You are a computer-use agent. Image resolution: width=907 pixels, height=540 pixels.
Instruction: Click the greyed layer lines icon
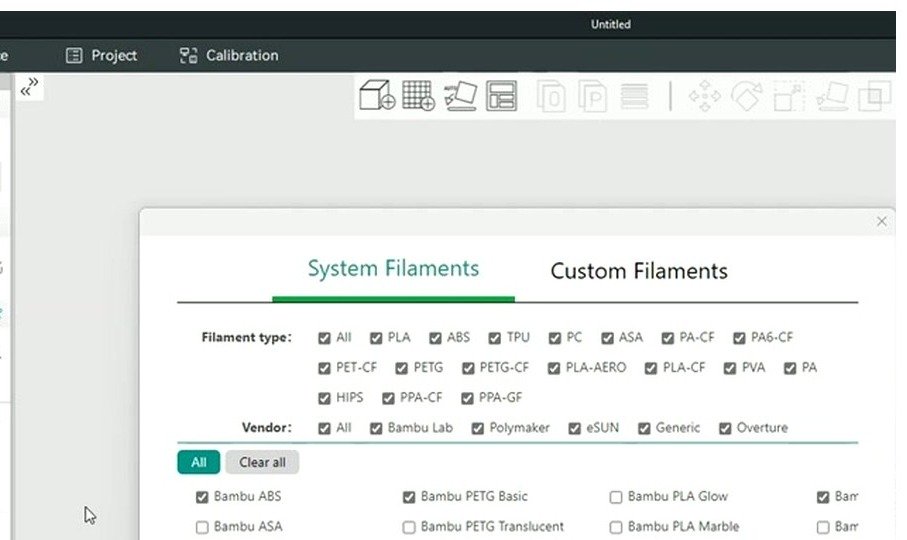(x=635, y=96)
